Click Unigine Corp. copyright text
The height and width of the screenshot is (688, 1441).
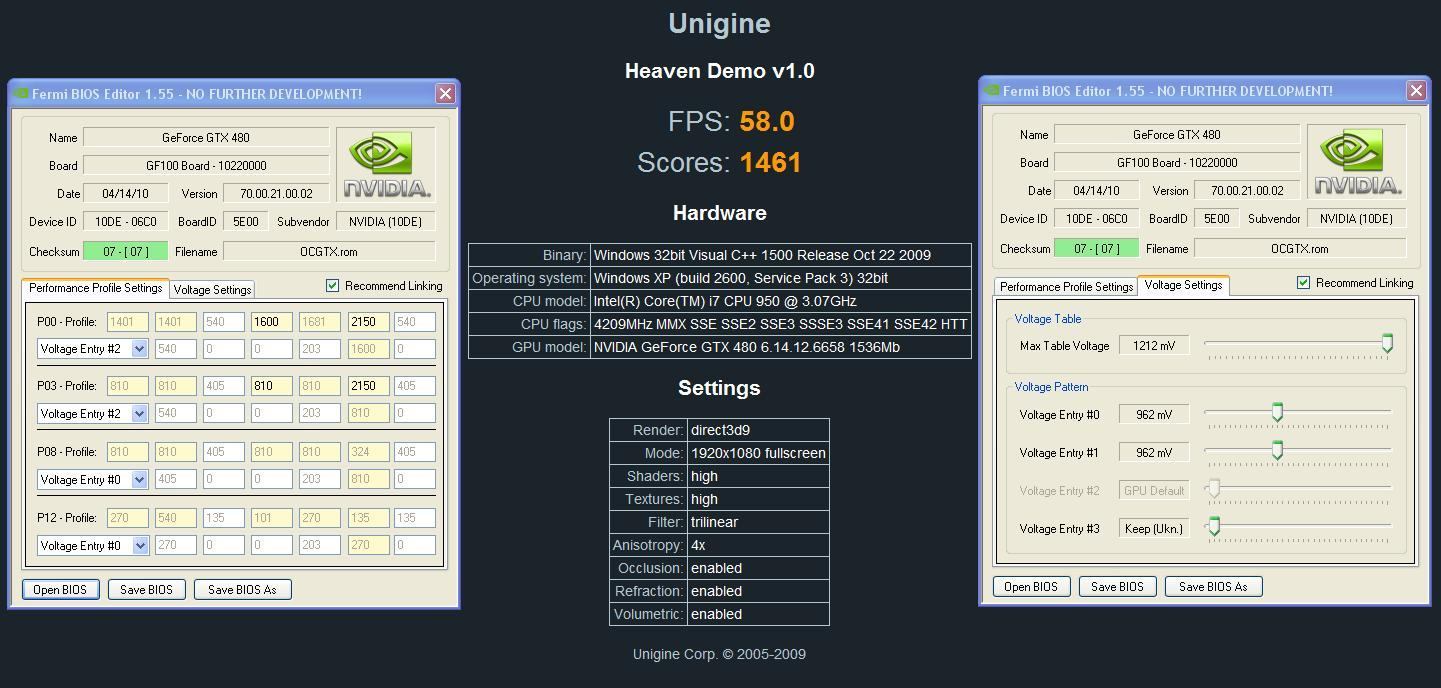click(x=719, y=654)
